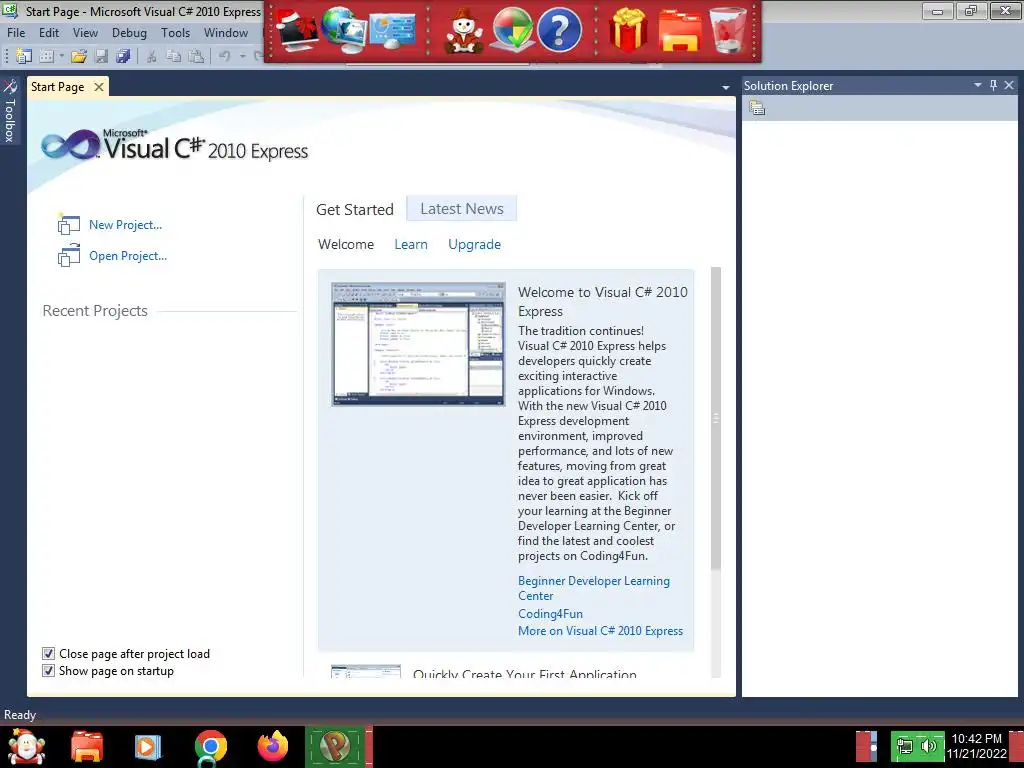Open the Add New Item dropdown arrow
The height and width of the screenshot is (768, 1024).
coord(61,56)
